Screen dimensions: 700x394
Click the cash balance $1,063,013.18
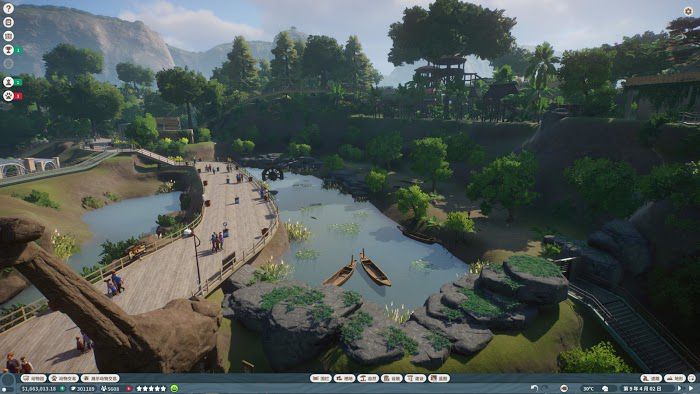coord(39,389)
